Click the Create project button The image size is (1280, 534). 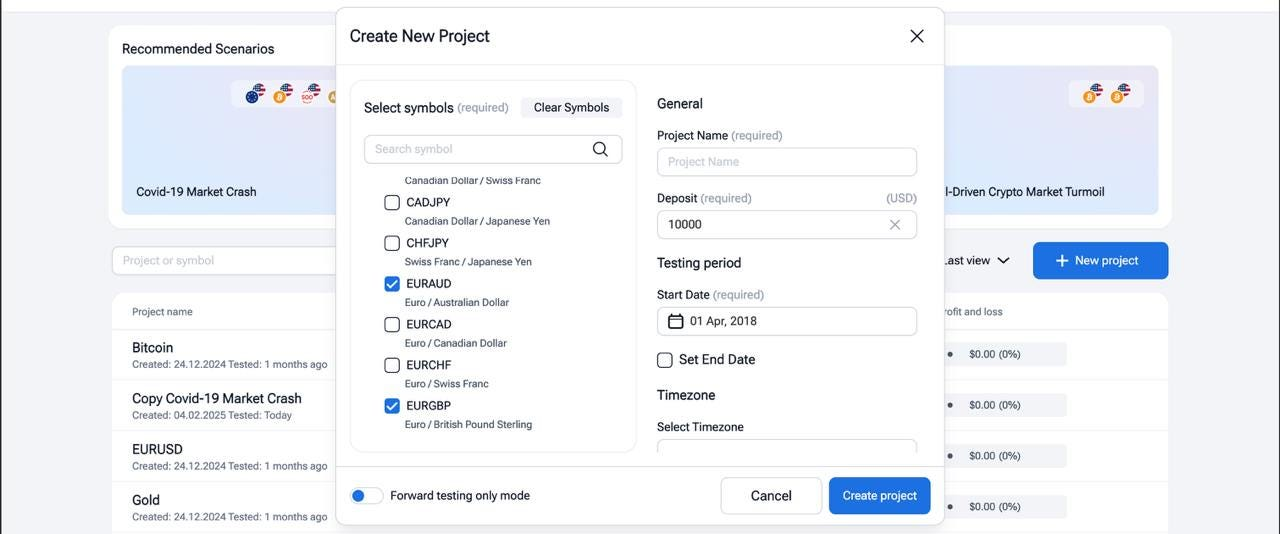coord(880,496)
